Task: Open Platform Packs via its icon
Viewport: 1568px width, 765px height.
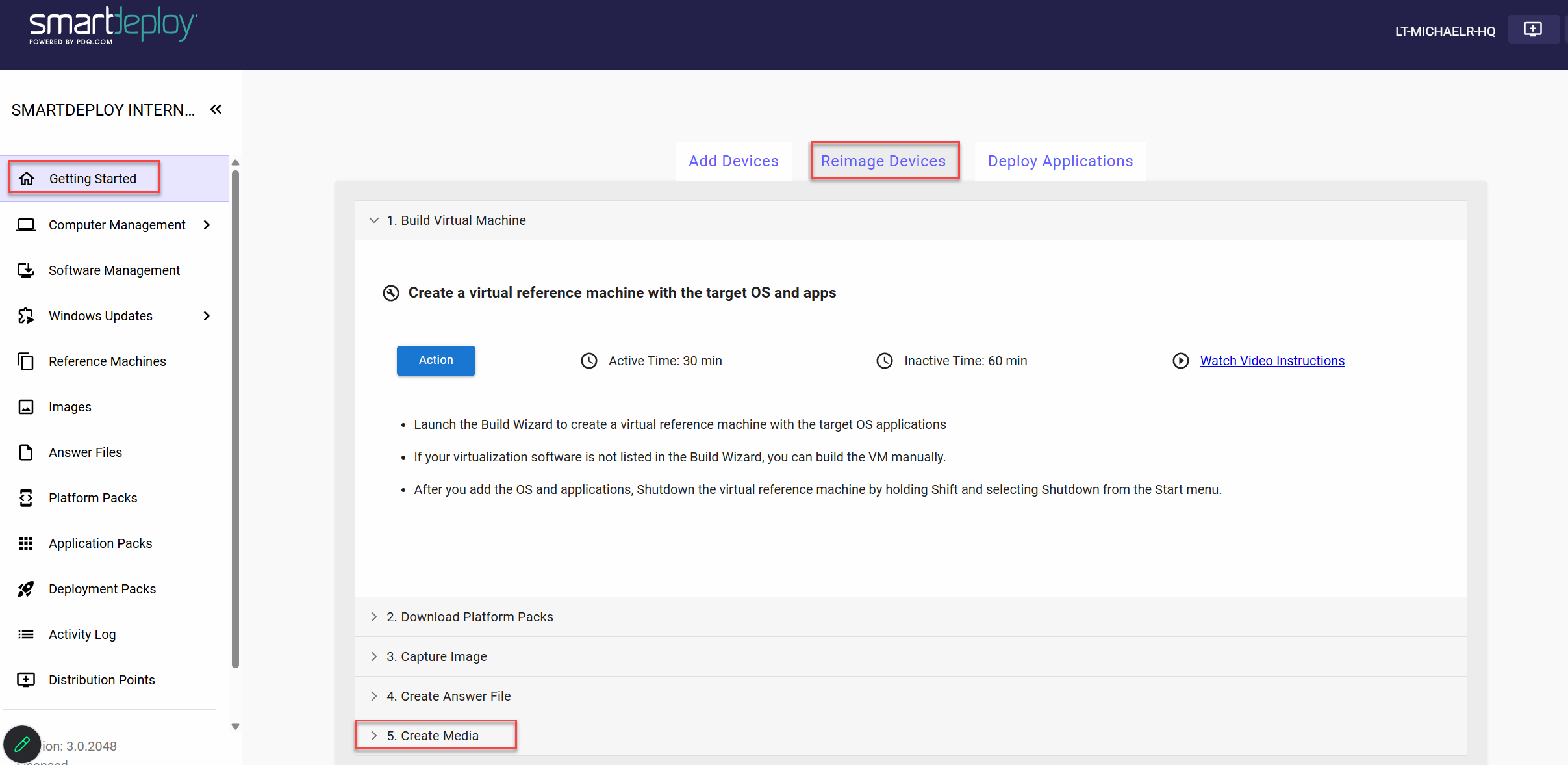Action: click(26, 498)
